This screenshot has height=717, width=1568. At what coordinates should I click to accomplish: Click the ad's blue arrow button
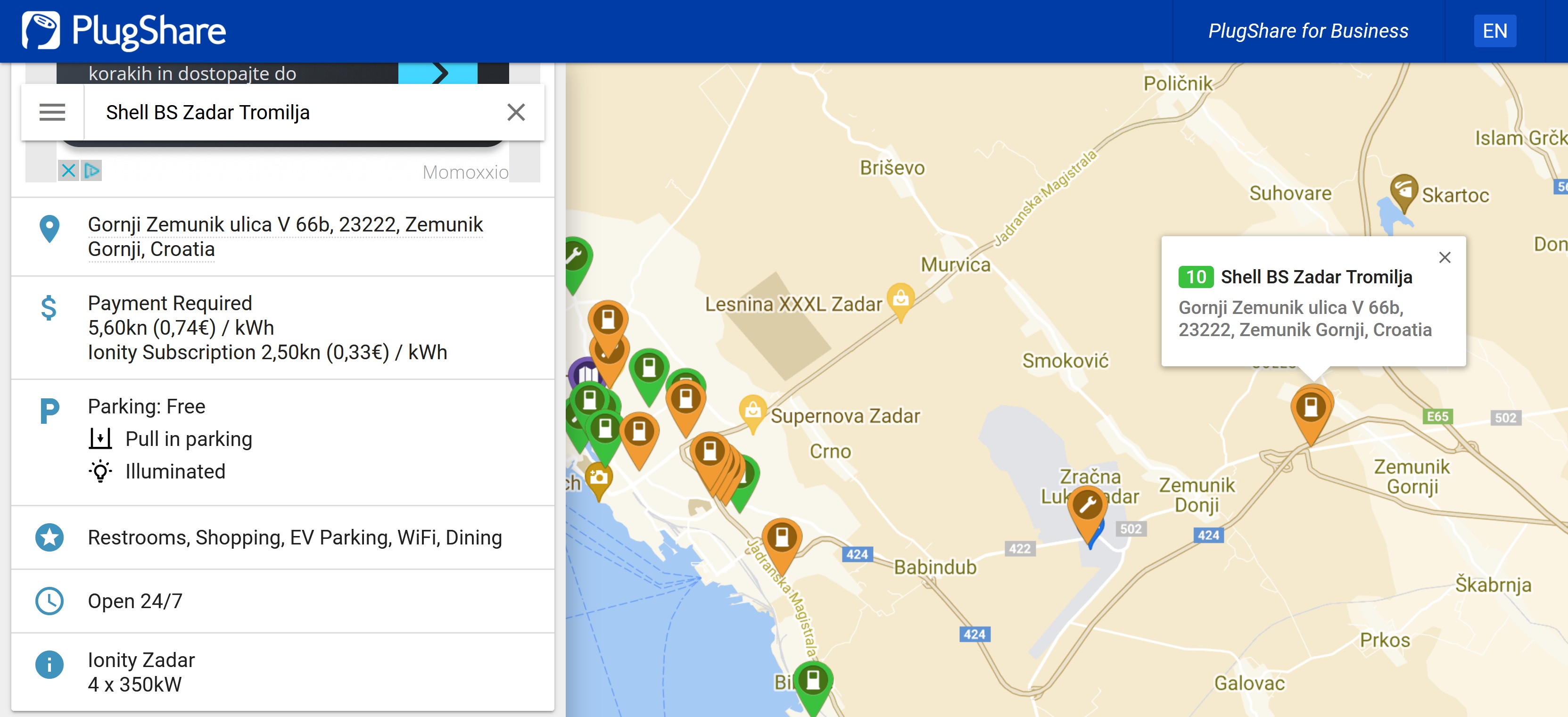point(437,73)
